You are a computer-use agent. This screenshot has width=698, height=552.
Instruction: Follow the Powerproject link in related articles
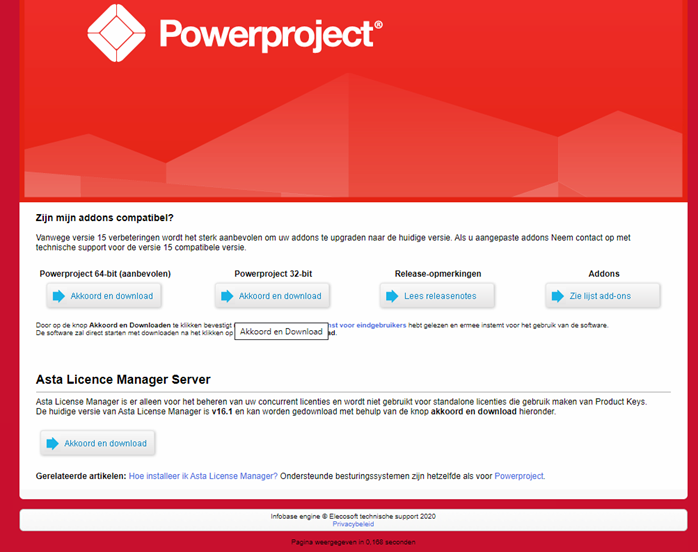pos(519,476)
